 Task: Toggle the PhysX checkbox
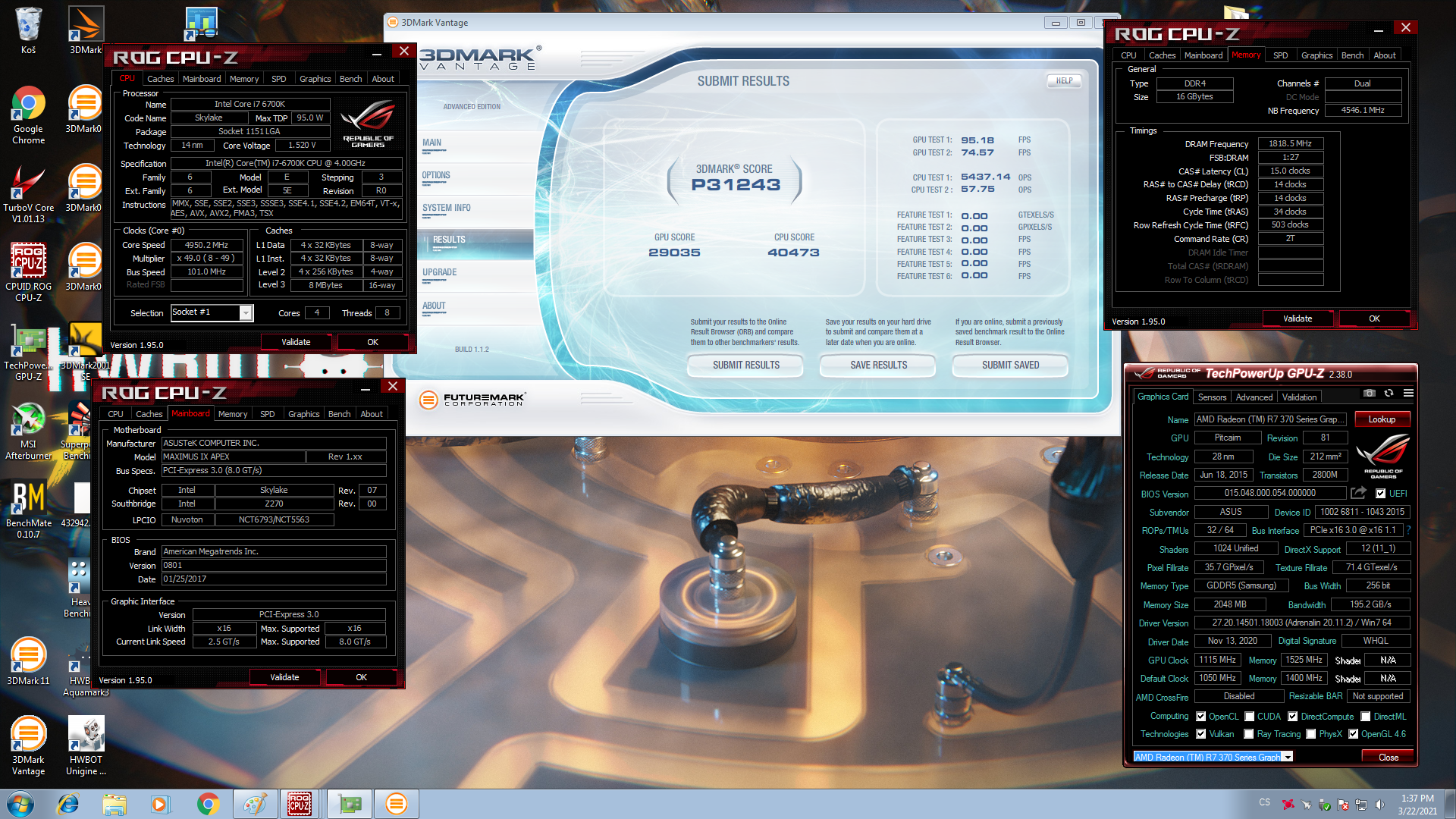[1310, 734]
